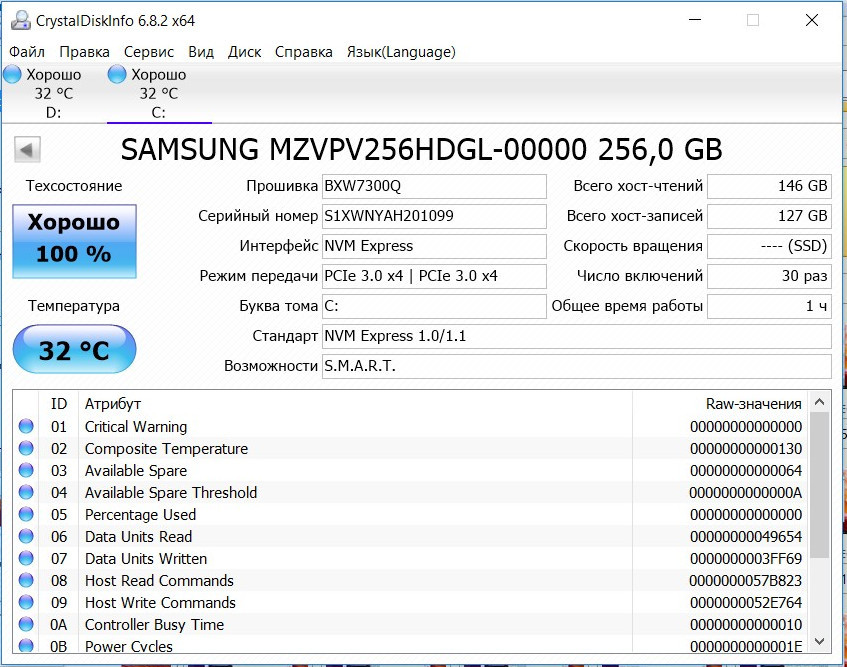Click the ID column header
The image size is (847, 667).
58,404
